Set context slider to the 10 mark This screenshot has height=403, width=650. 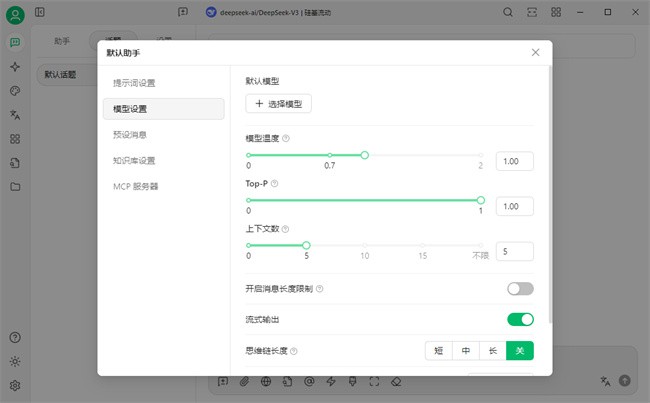pos(365,245)
